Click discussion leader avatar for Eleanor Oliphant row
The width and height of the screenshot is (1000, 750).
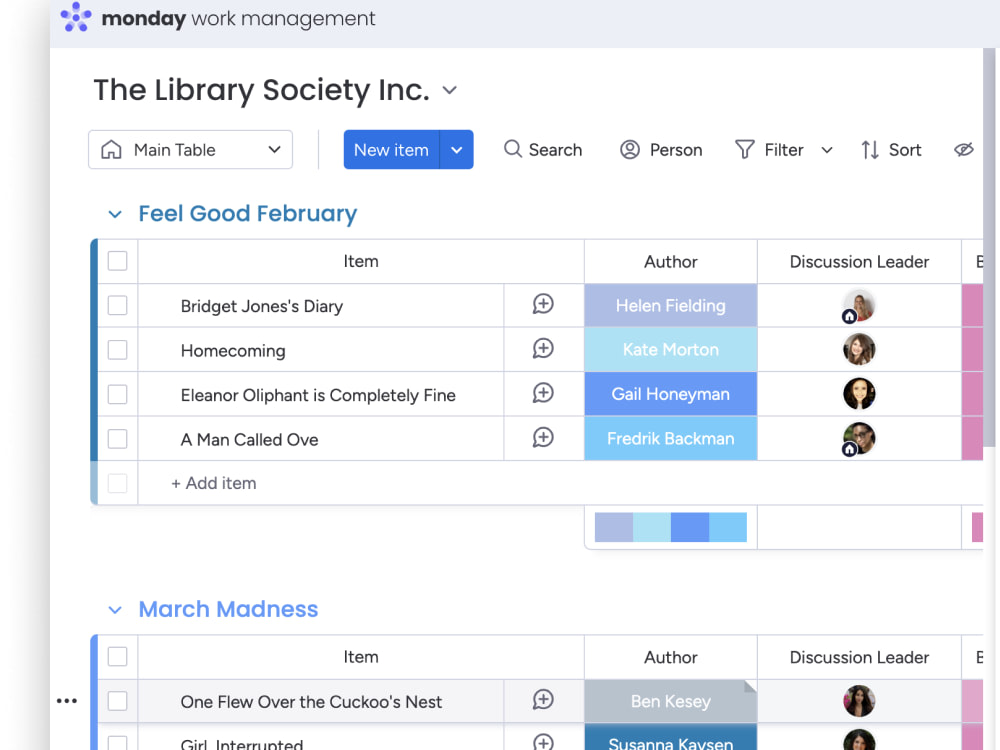859,394
